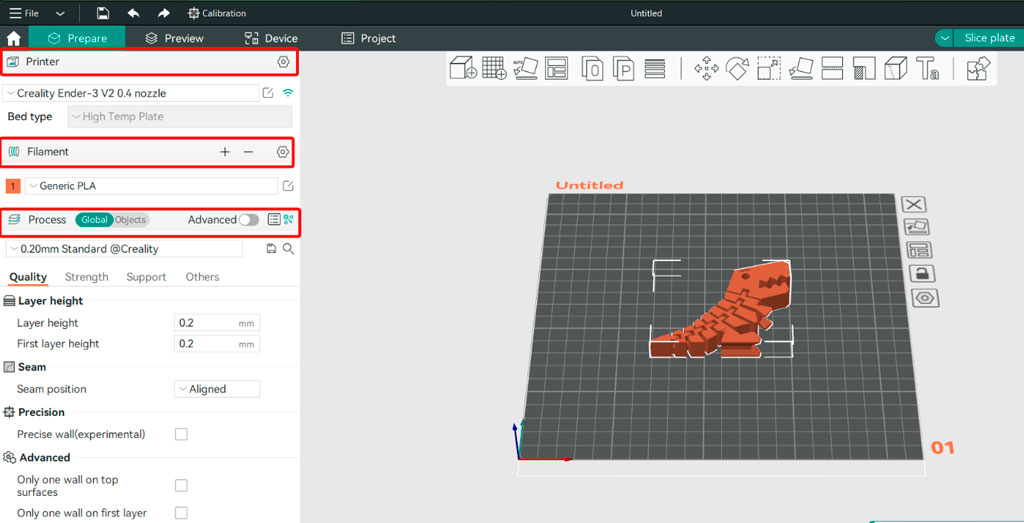Go to the Home screen
The width and height of the screenshot is (1024, 523).
(14, 39)
